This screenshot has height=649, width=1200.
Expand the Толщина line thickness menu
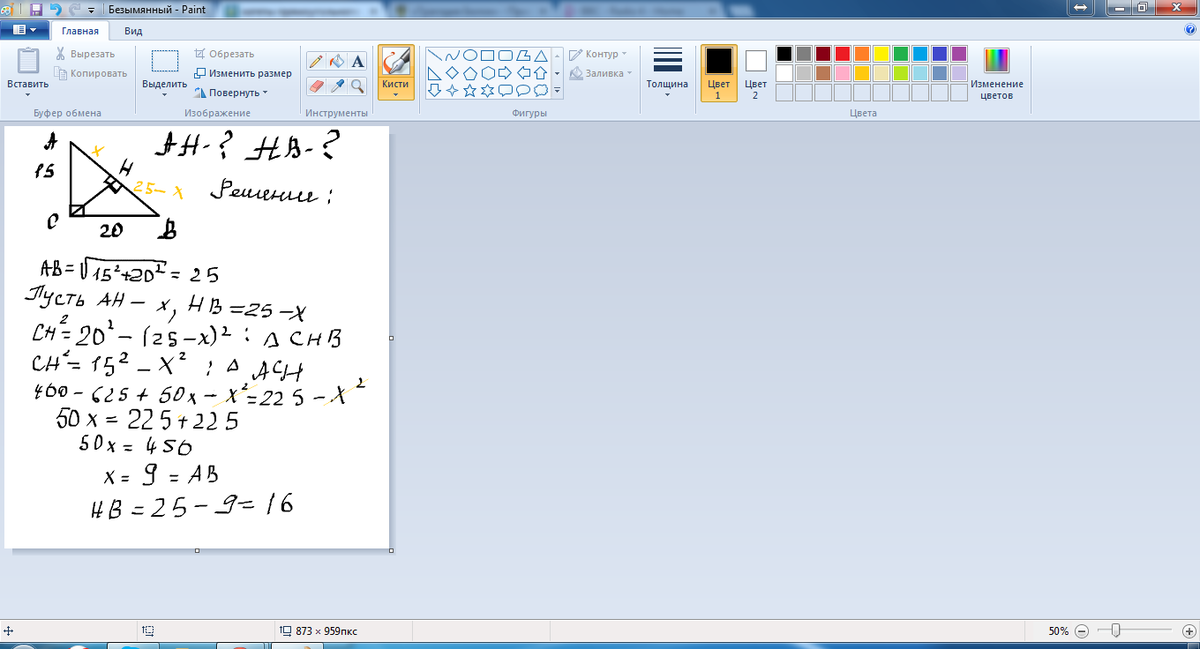coord(667,72)
